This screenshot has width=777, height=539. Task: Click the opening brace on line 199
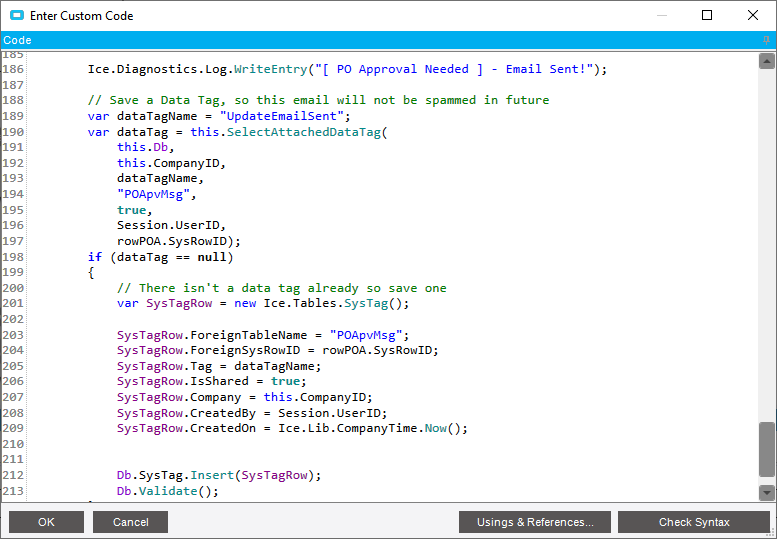[x=91, y=272]
